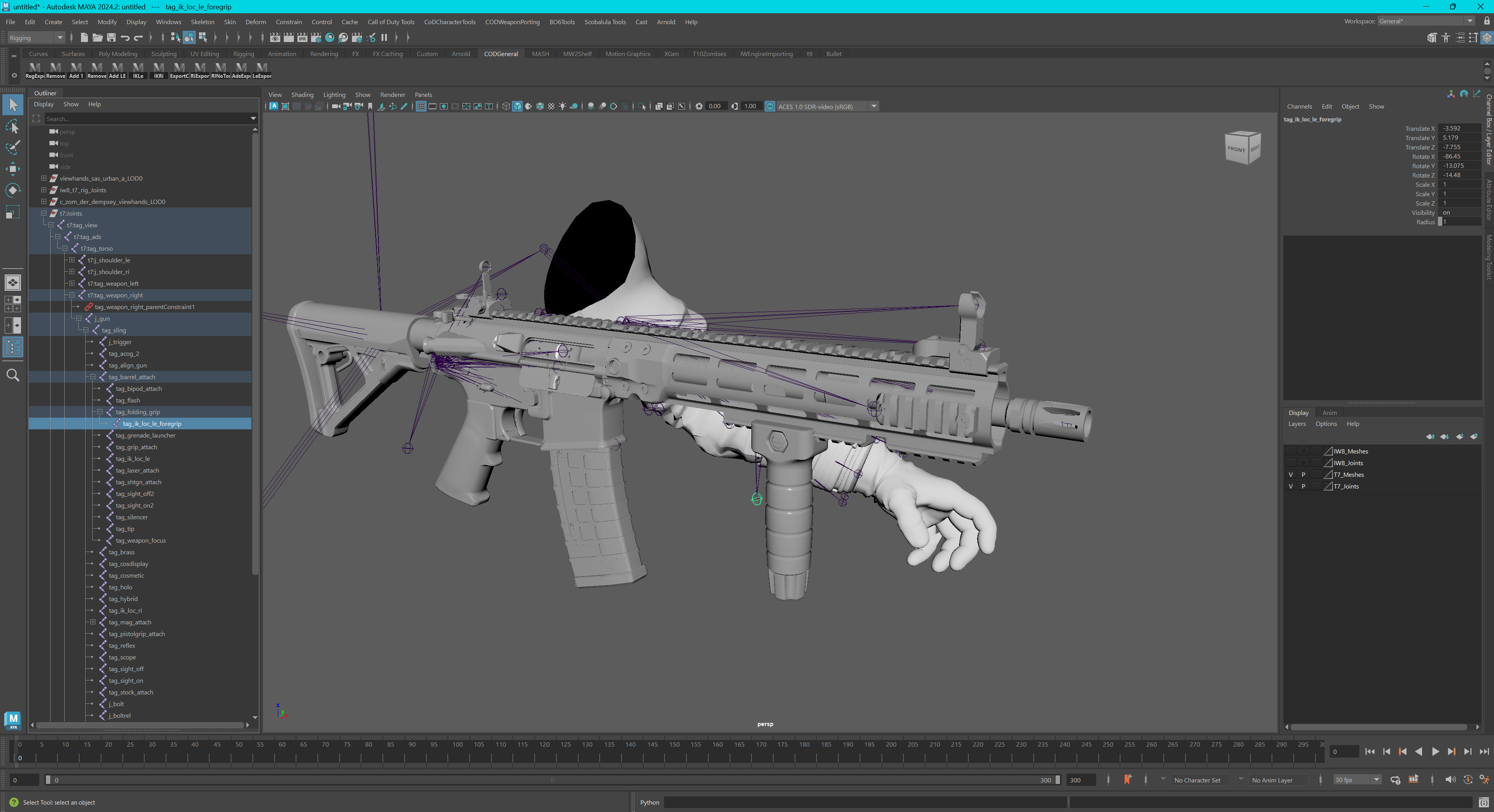Click the Add LE shelf button

[x=117, y=70]
